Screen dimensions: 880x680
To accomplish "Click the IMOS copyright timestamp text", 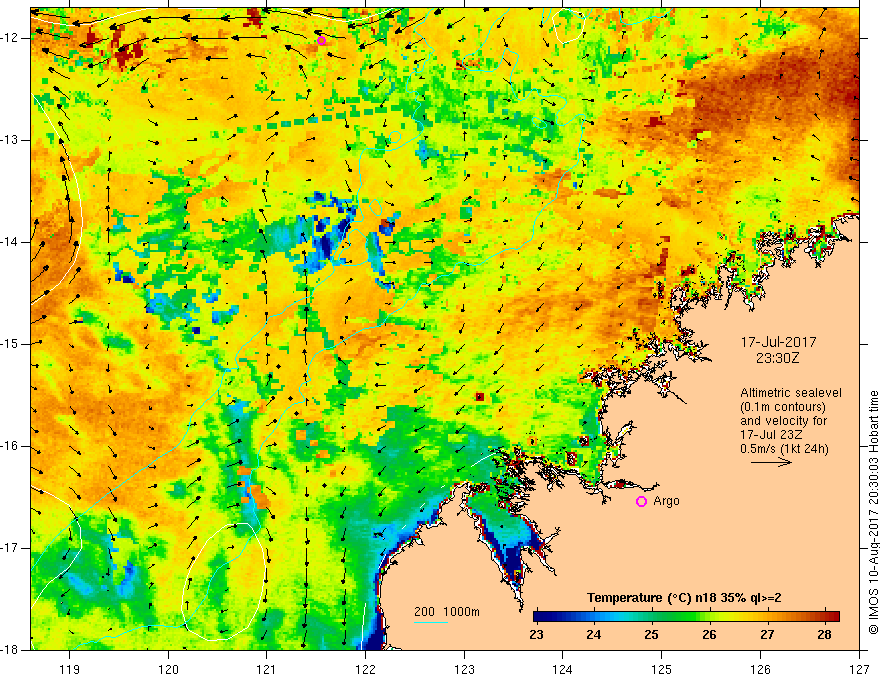I will 873,513.
